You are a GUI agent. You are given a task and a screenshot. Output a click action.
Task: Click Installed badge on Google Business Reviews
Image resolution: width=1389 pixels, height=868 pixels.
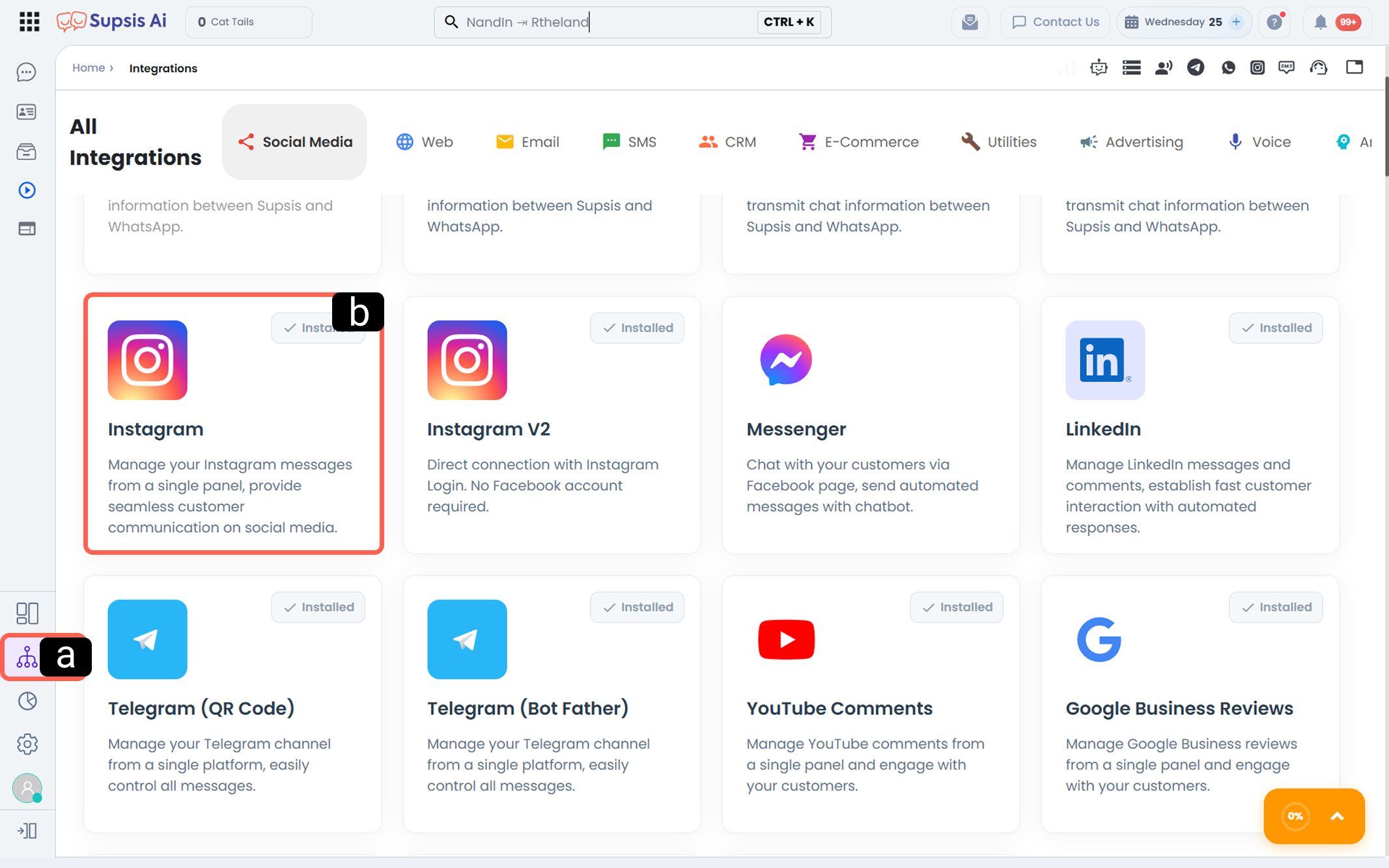1276,608
